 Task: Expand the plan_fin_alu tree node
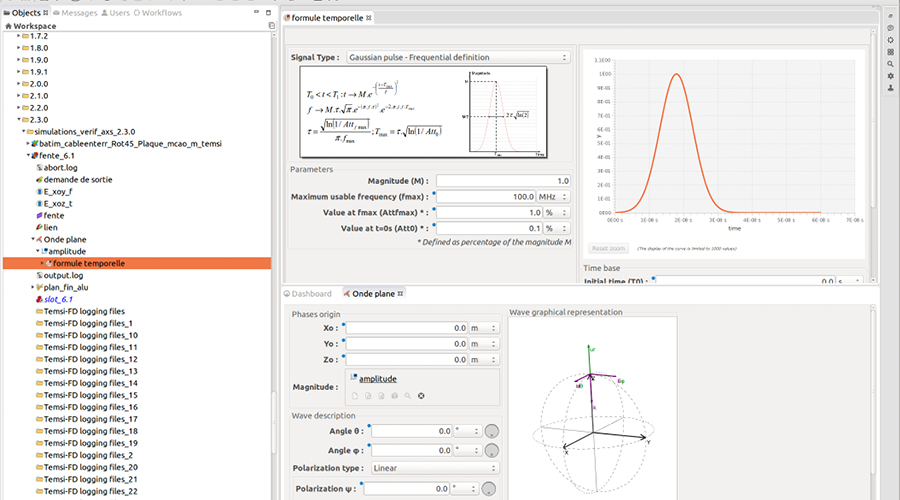click(x=32, y=287)
